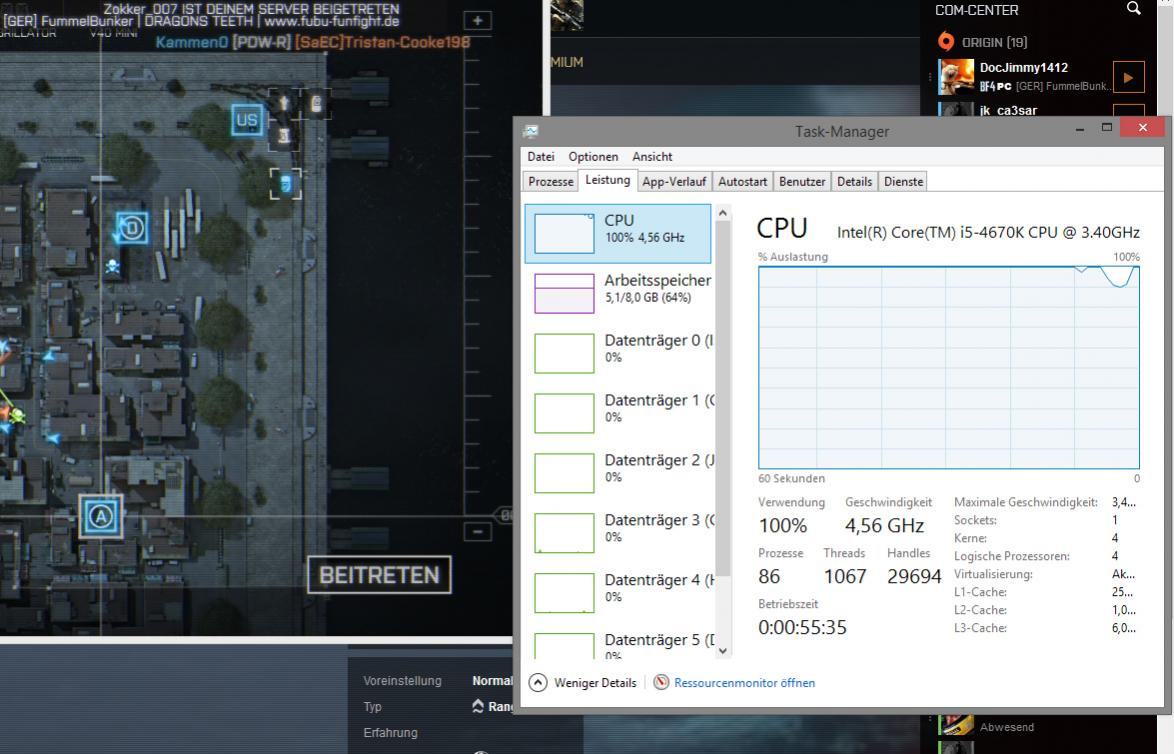Collapse view with Weniger Details arrow
This screenshot has width=1174, height=754.
coord(538,682)
